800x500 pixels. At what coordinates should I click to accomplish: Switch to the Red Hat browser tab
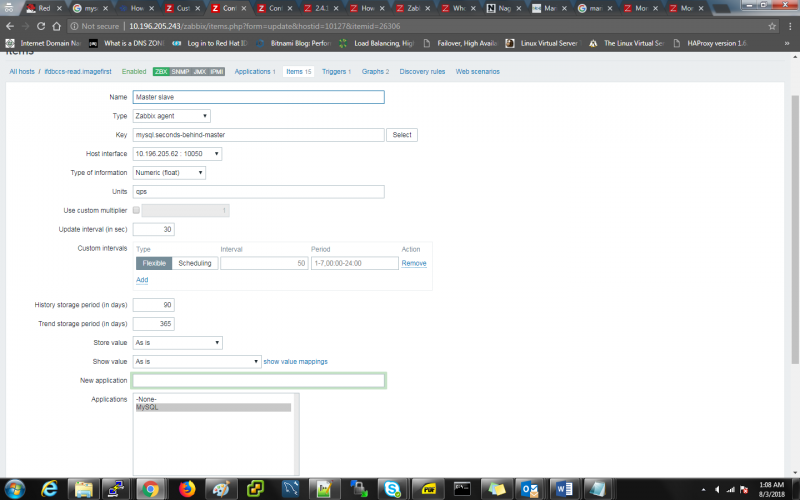(44, 8)
